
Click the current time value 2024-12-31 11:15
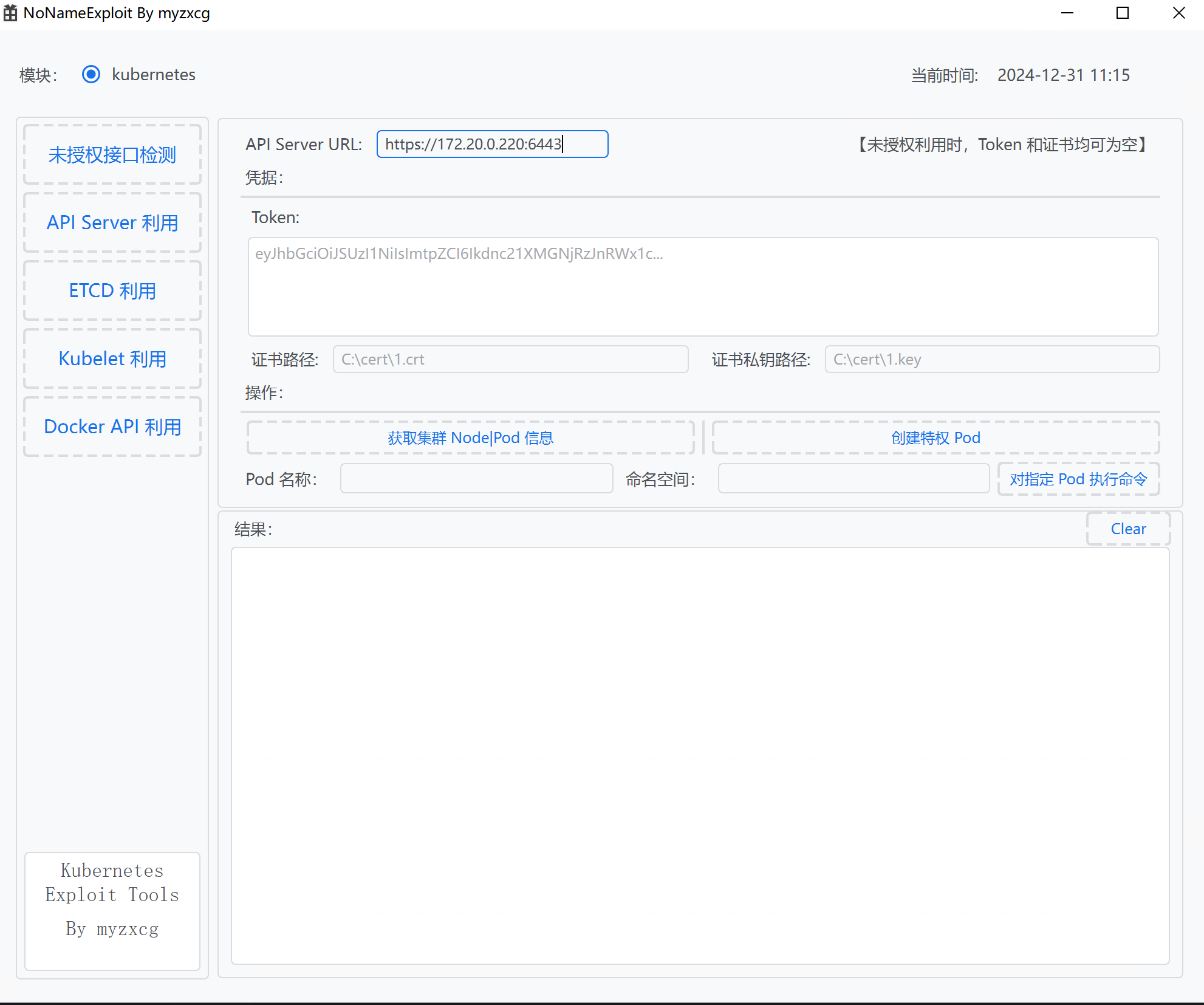click(x=1063, y=75)
